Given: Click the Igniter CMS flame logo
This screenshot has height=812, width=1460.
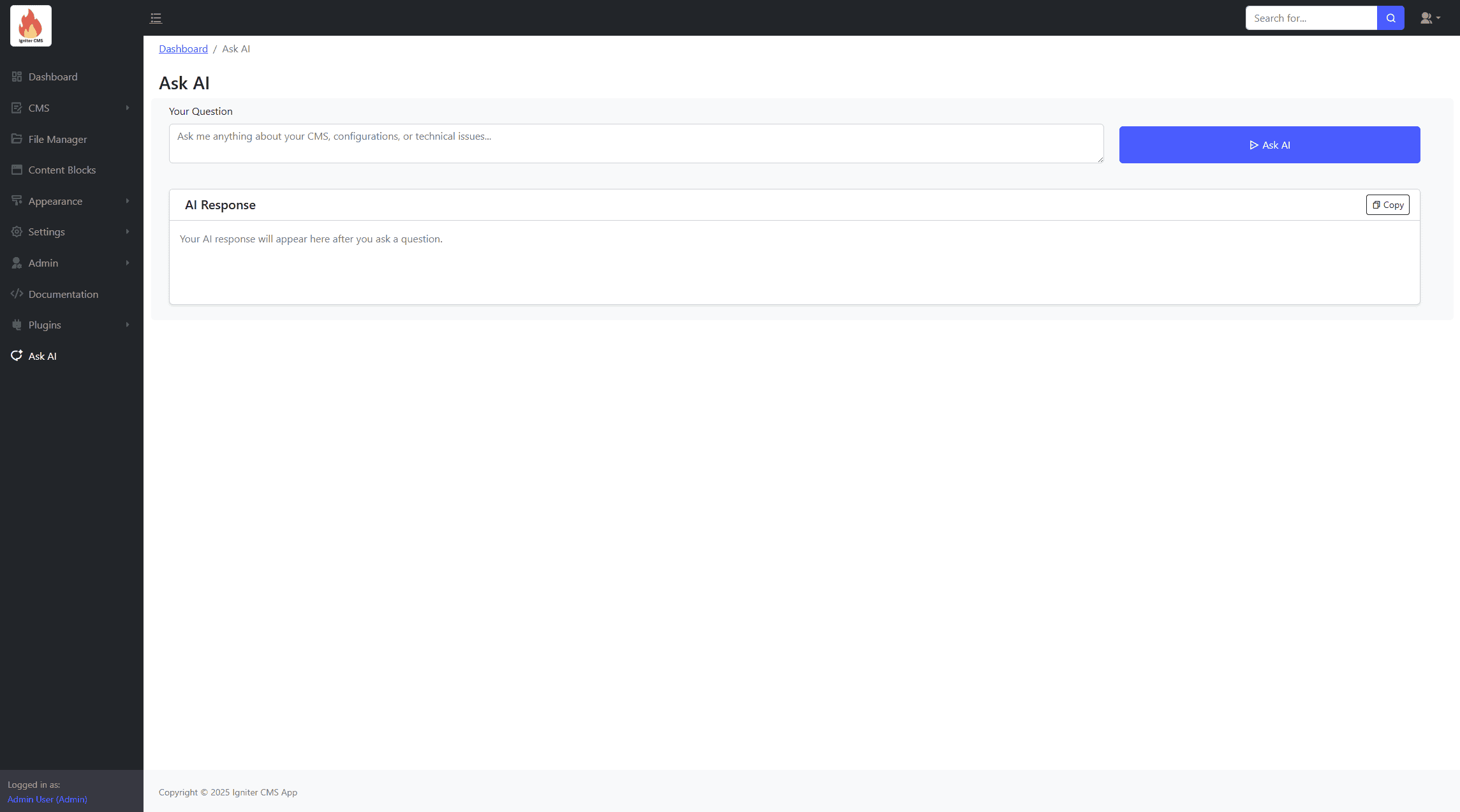Looking at the screenshot, I should coord(31,26).
